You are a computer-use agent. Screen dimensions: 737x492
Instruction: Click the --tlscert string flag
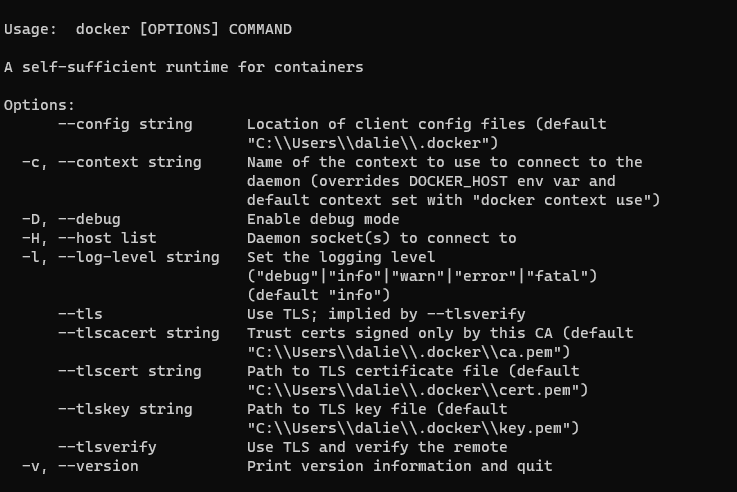(x=130, y=371)
